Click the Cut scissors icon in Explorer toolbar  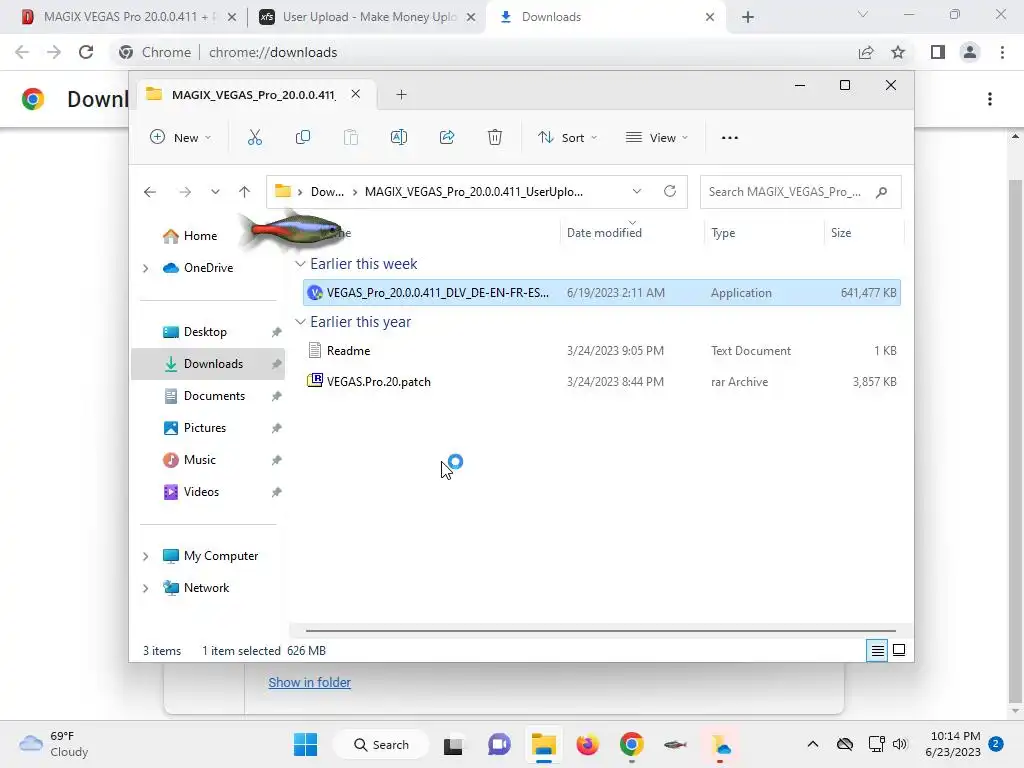[255, 137]
